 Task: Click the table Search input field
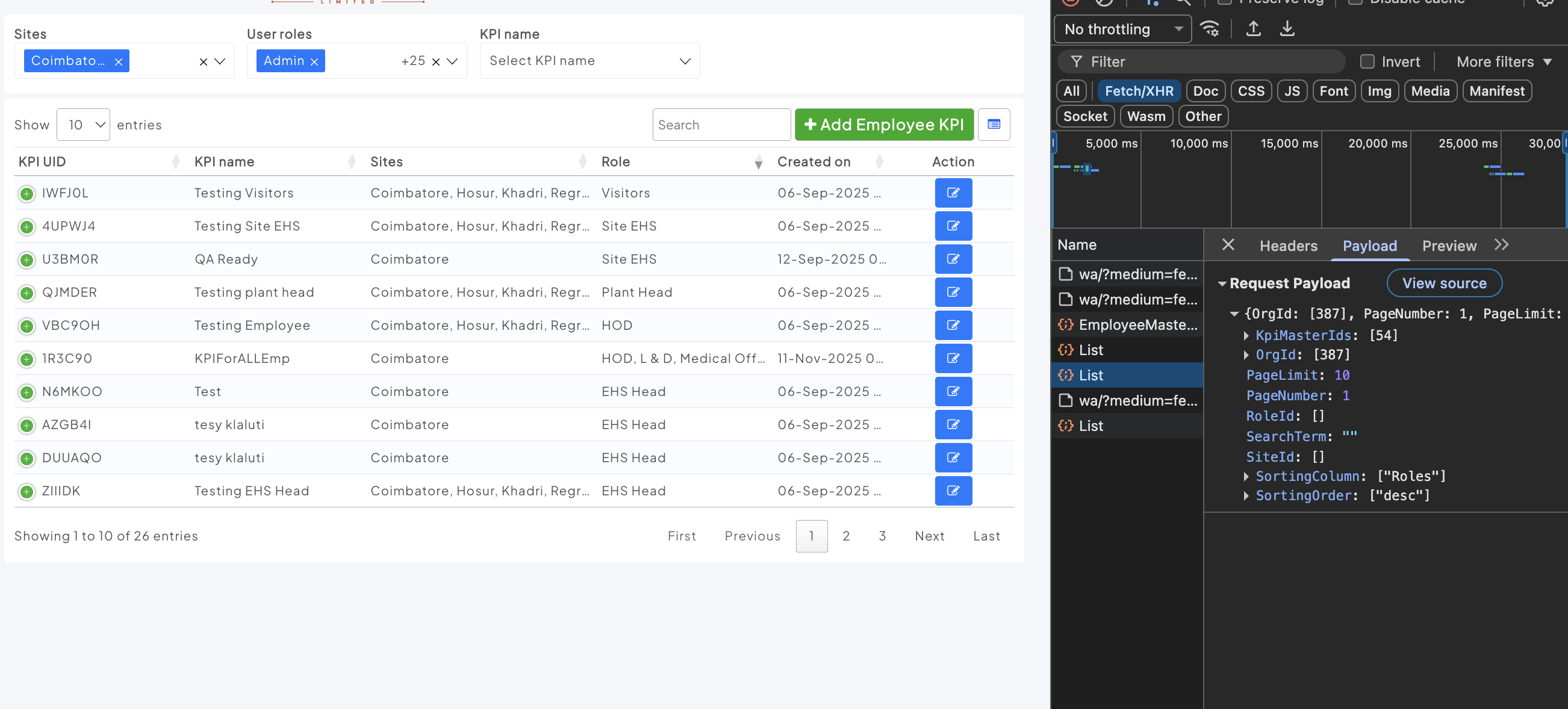[x=721, y=125]
